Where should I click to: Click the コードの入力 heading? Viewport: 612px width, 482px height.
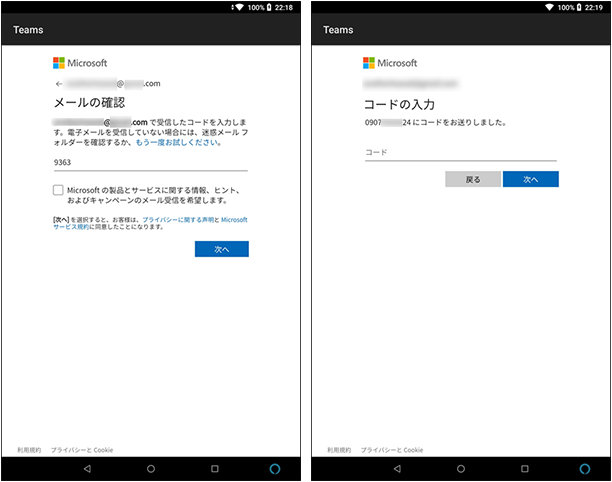pos(399,105)
